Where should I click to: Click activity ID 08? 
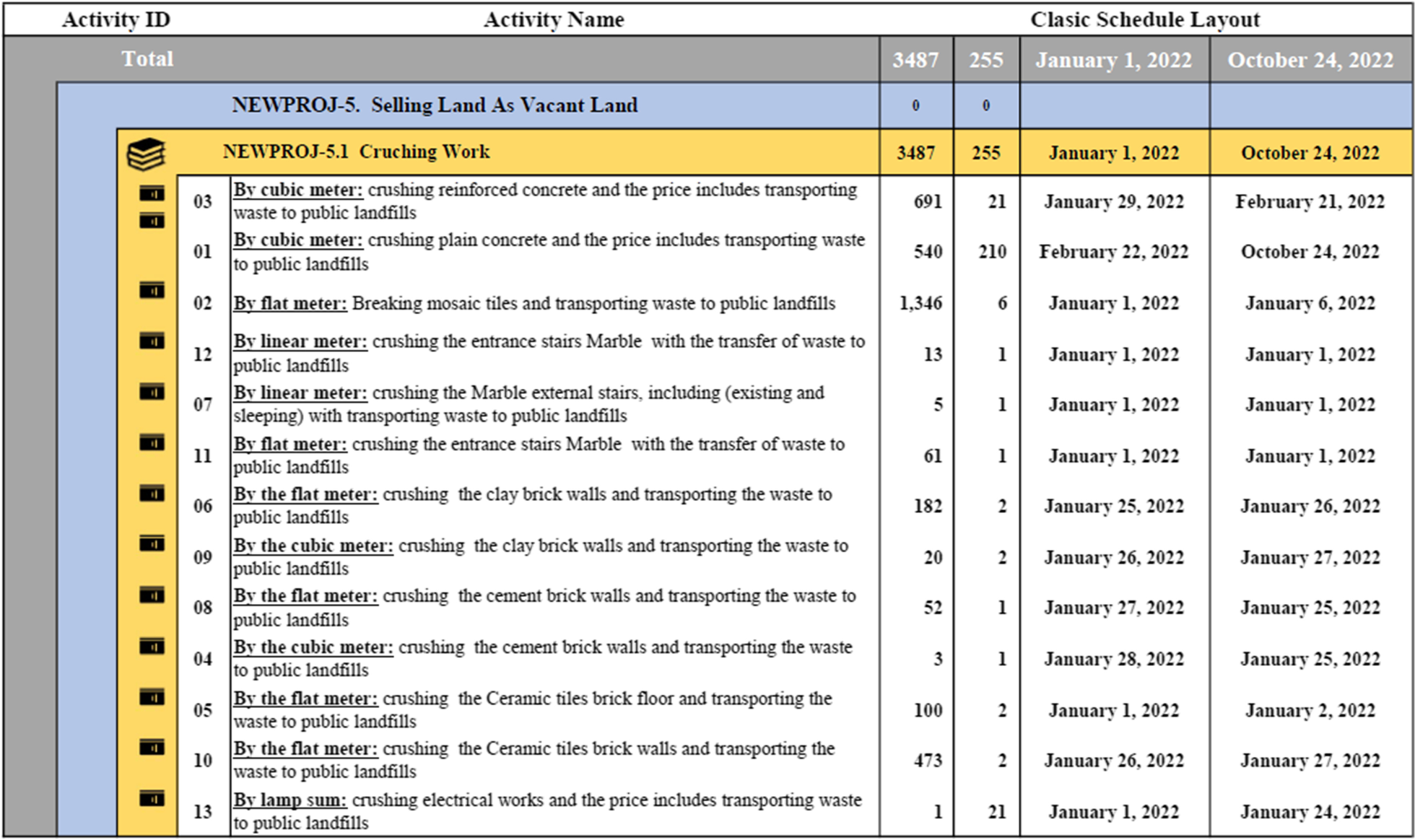tap(203, 608)
